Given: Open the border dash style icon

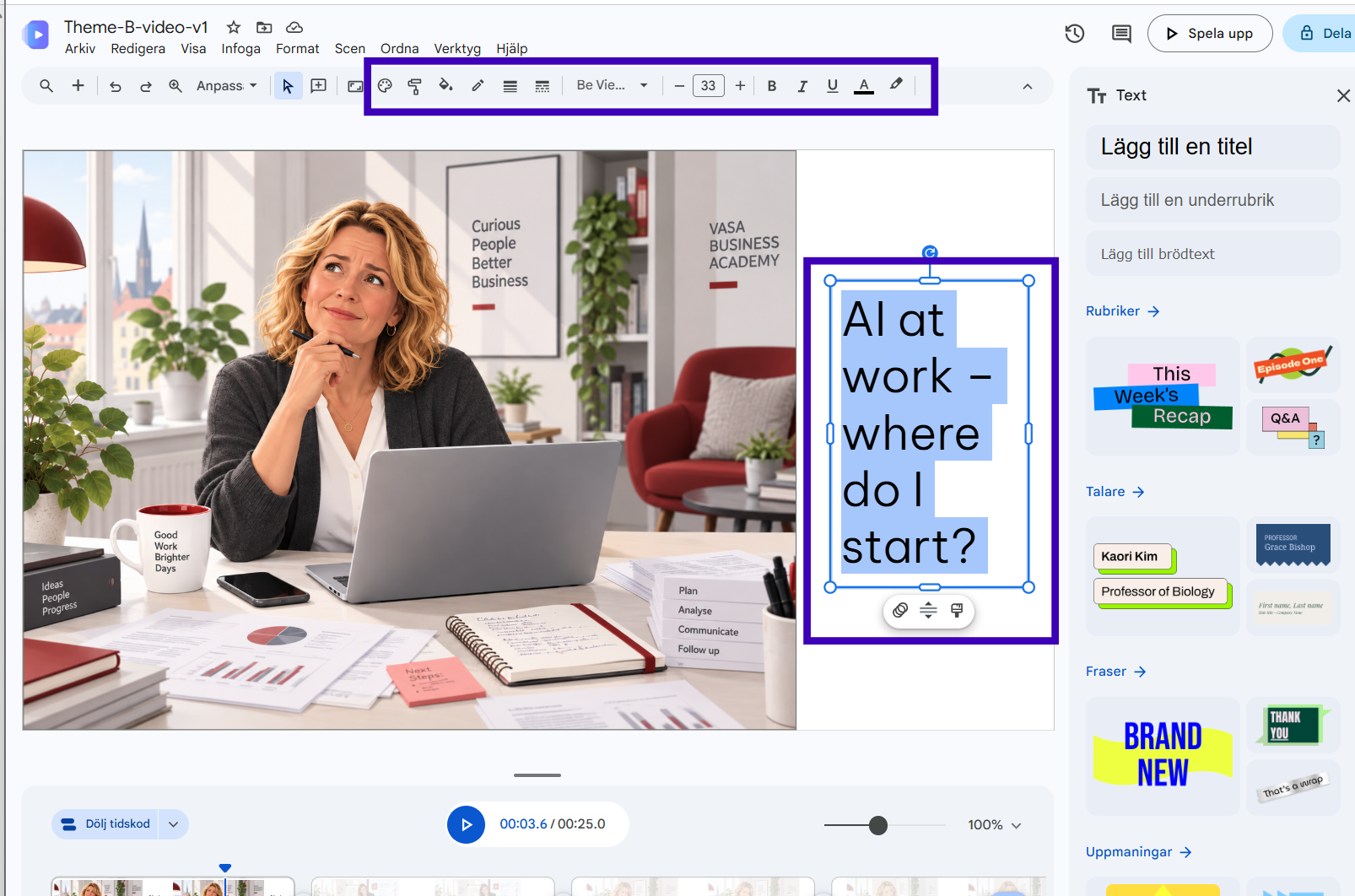Looking at the screenshot, I should tap(543, 86).
